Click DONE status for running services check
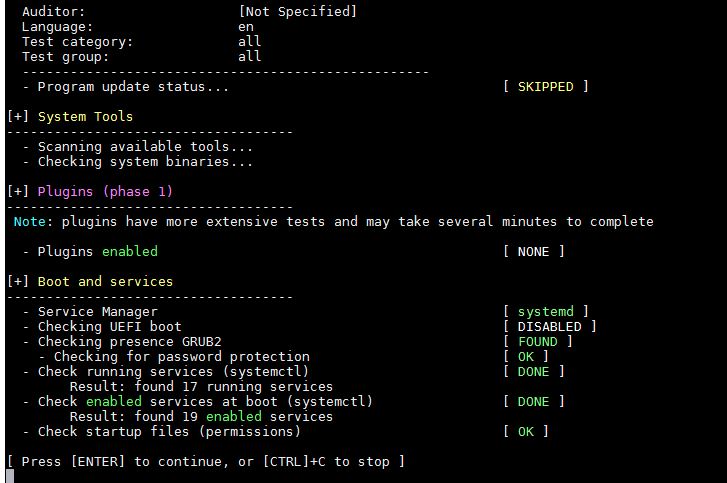The height and width of the screenshot is (483, 727). [533, 372]
